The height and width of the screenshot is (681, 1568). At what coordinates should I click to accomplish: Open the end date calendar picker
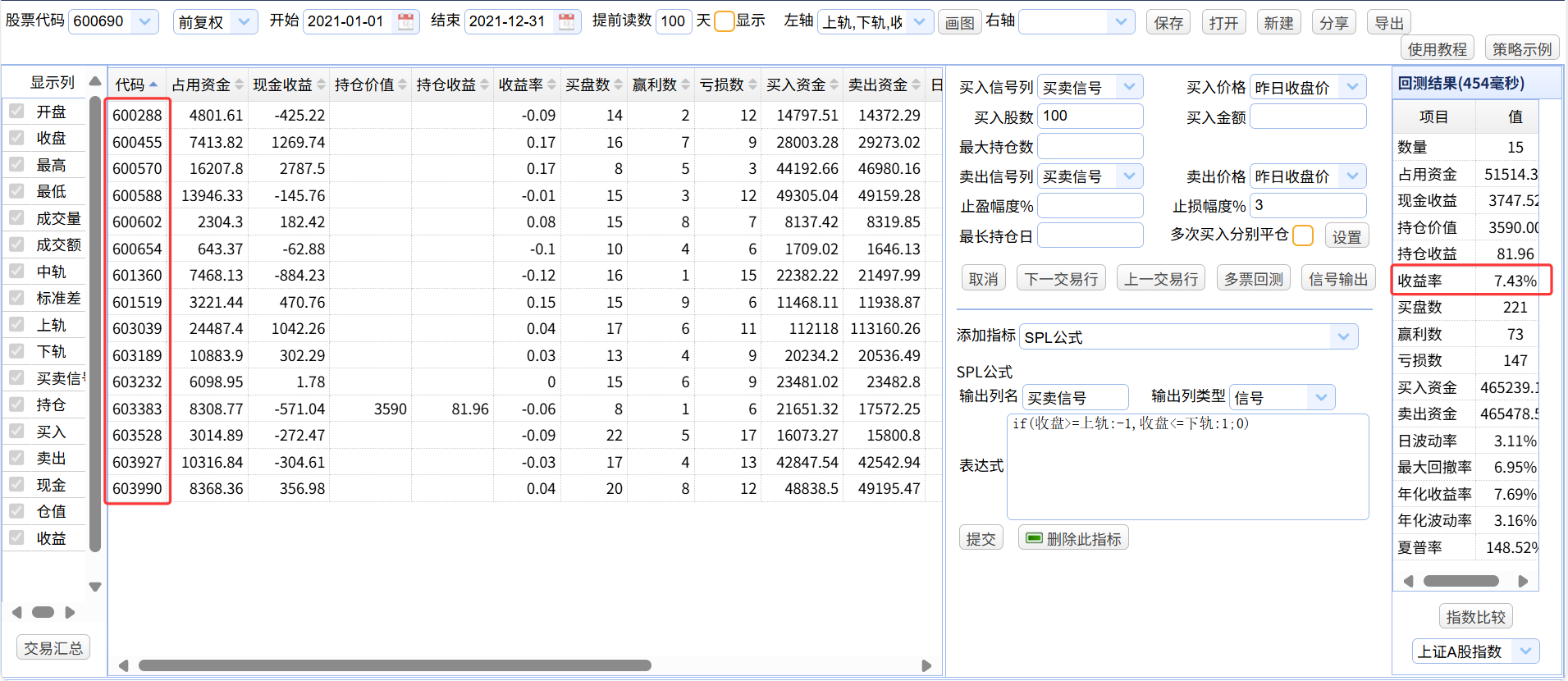pos(566,21)
